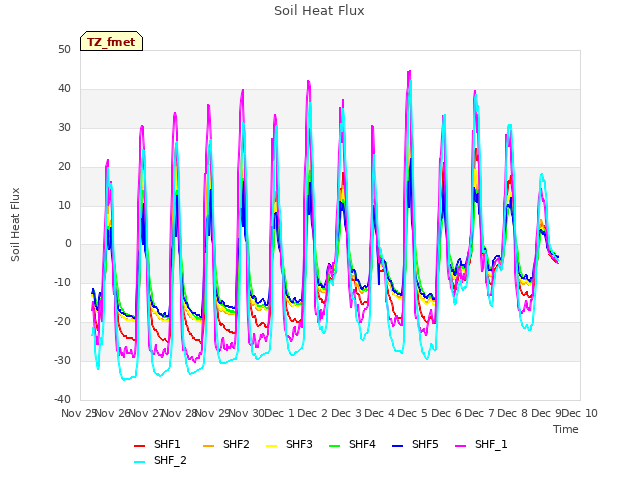Click the -20 y-axis tick label
The image size is (640, 480).
[62, 322]
